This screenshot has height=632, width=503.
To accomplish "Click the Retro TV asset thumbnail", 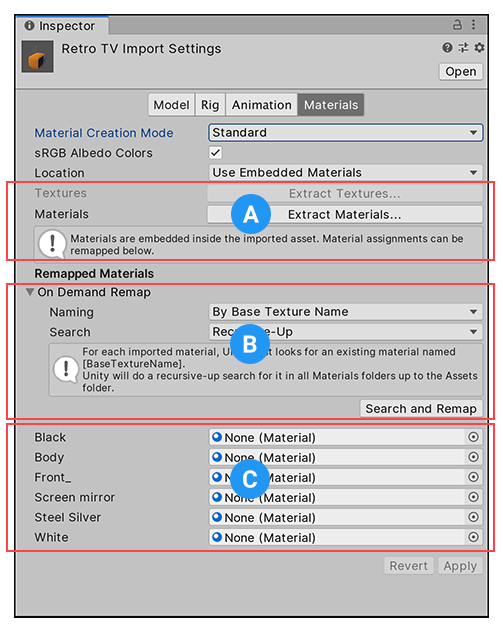I will click(x=37, y=56).
